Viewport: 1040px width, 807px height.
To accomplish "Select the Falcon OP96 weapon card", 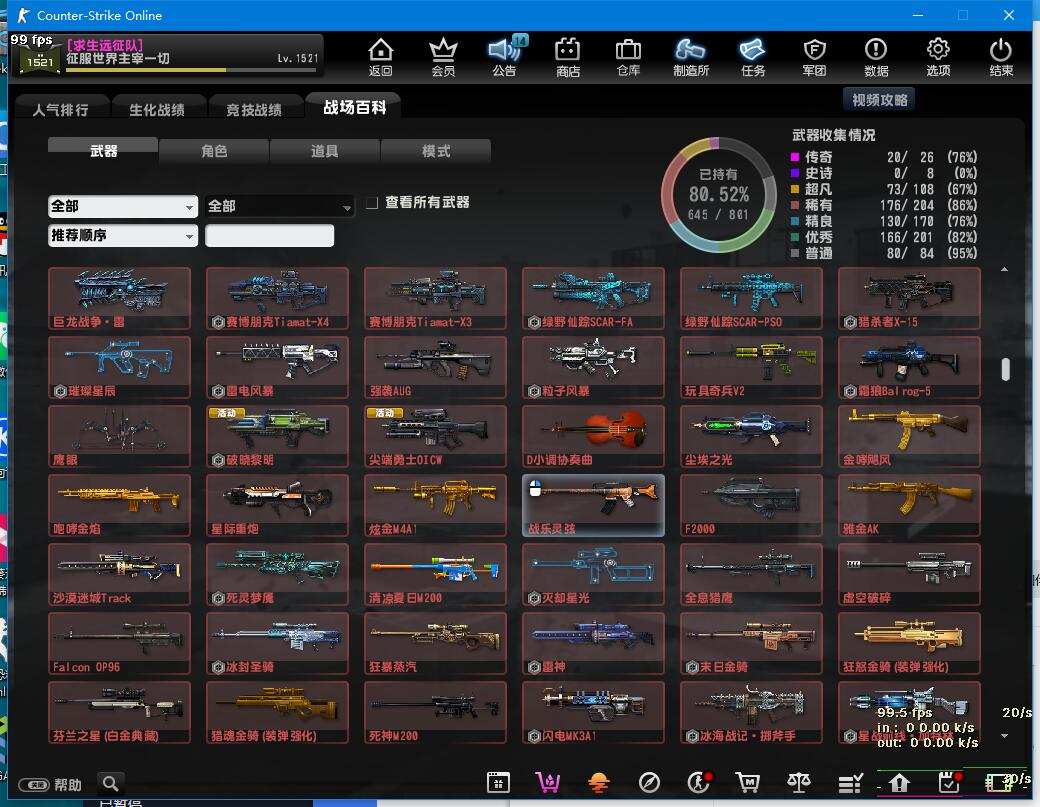I will 119,643.
